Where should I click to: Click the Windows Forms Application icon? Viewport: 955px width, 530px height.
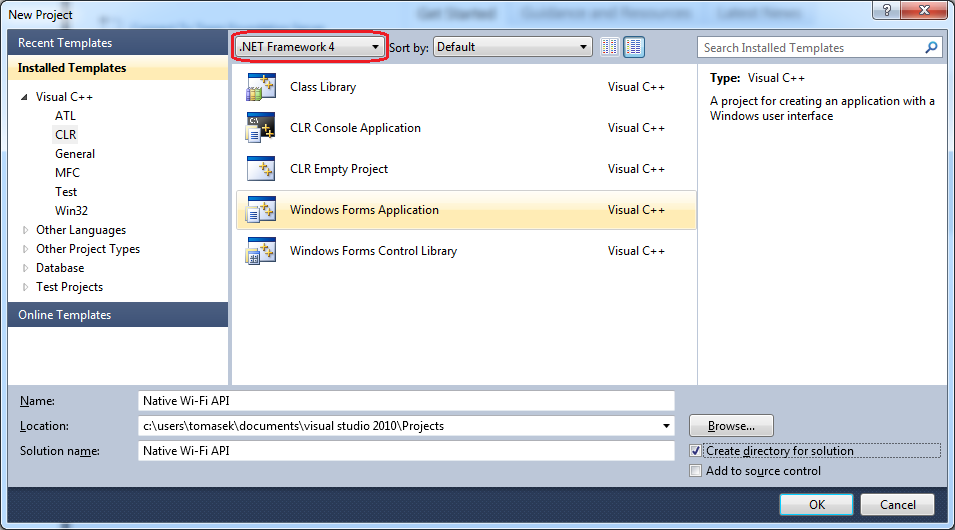(261, 210)
